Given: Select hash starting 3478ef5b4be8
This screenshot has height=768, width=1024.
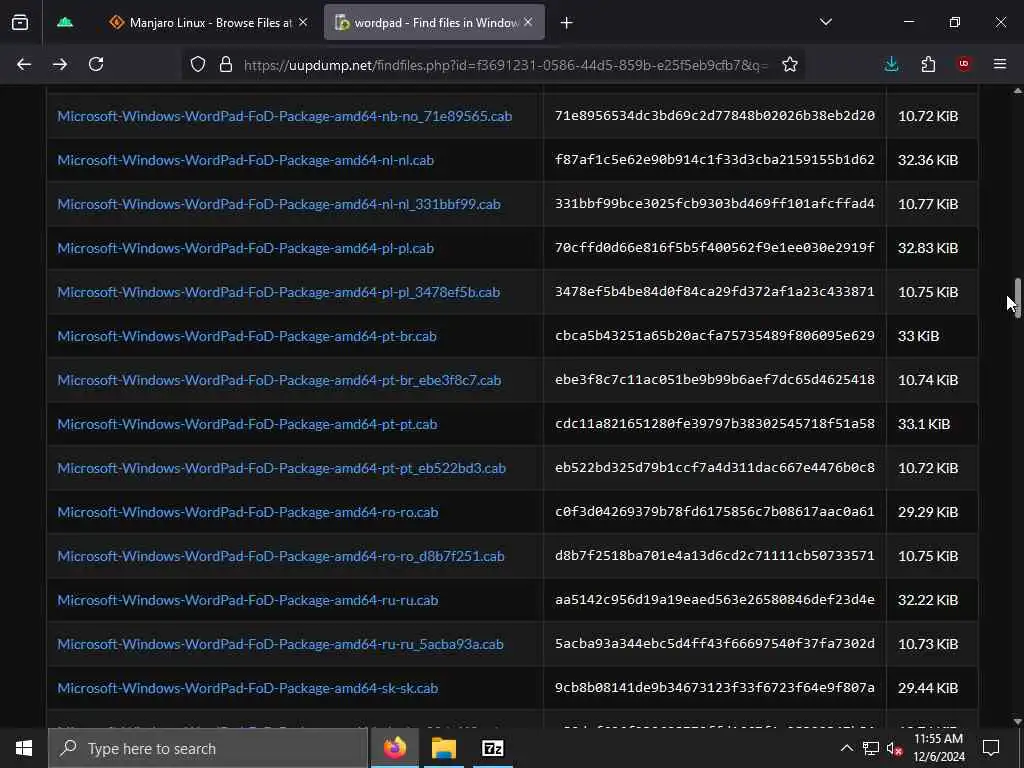Looking at the screenshot, I should 714,291.
